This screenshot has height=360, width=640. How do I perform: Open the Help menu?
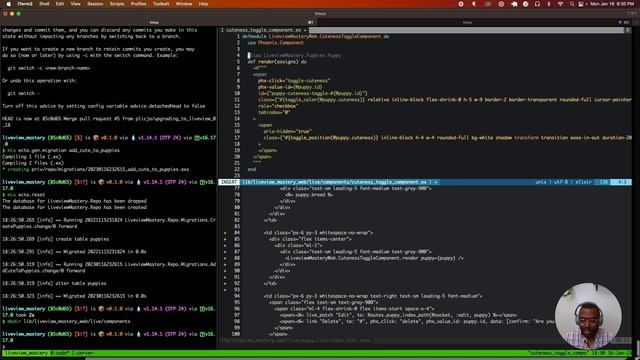click(x=203, y=4)
